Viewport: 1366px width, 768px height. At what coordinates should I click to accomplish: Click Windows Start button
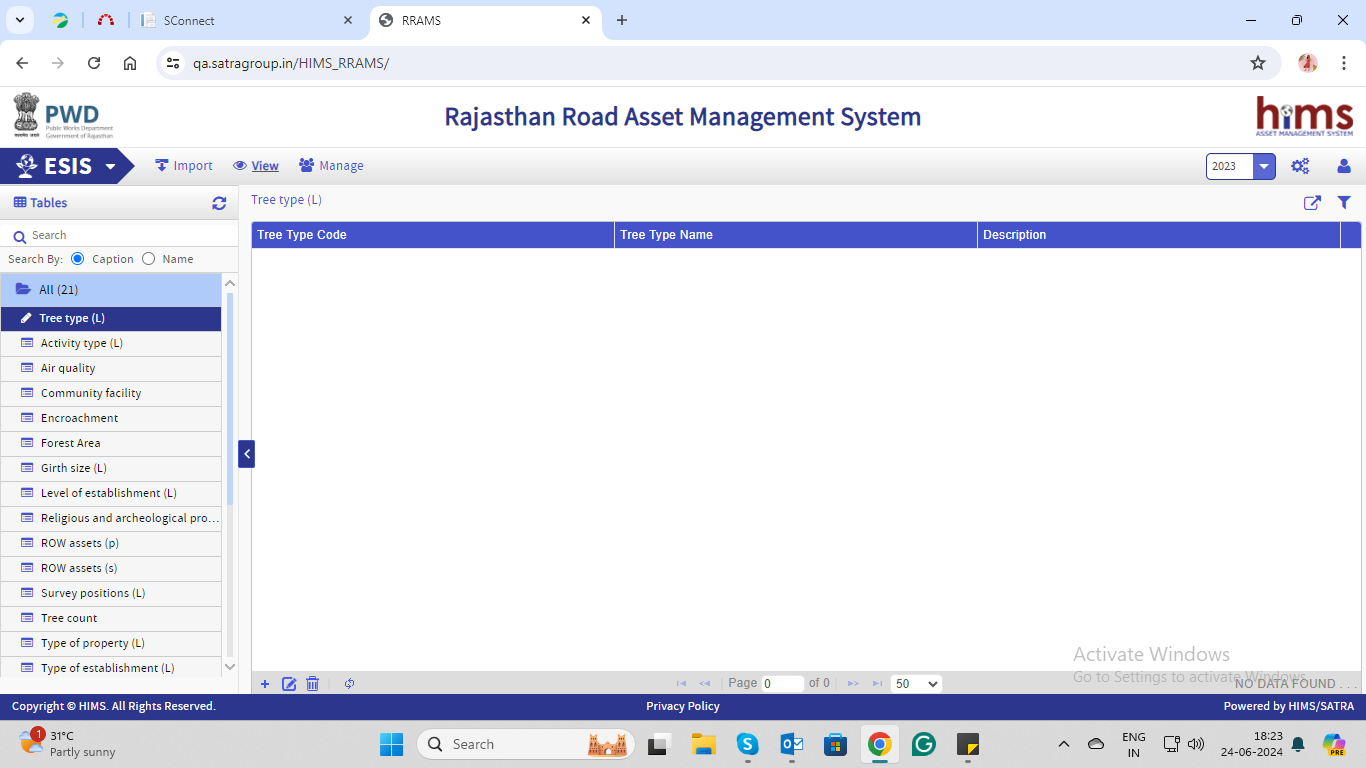pos(391,744)
